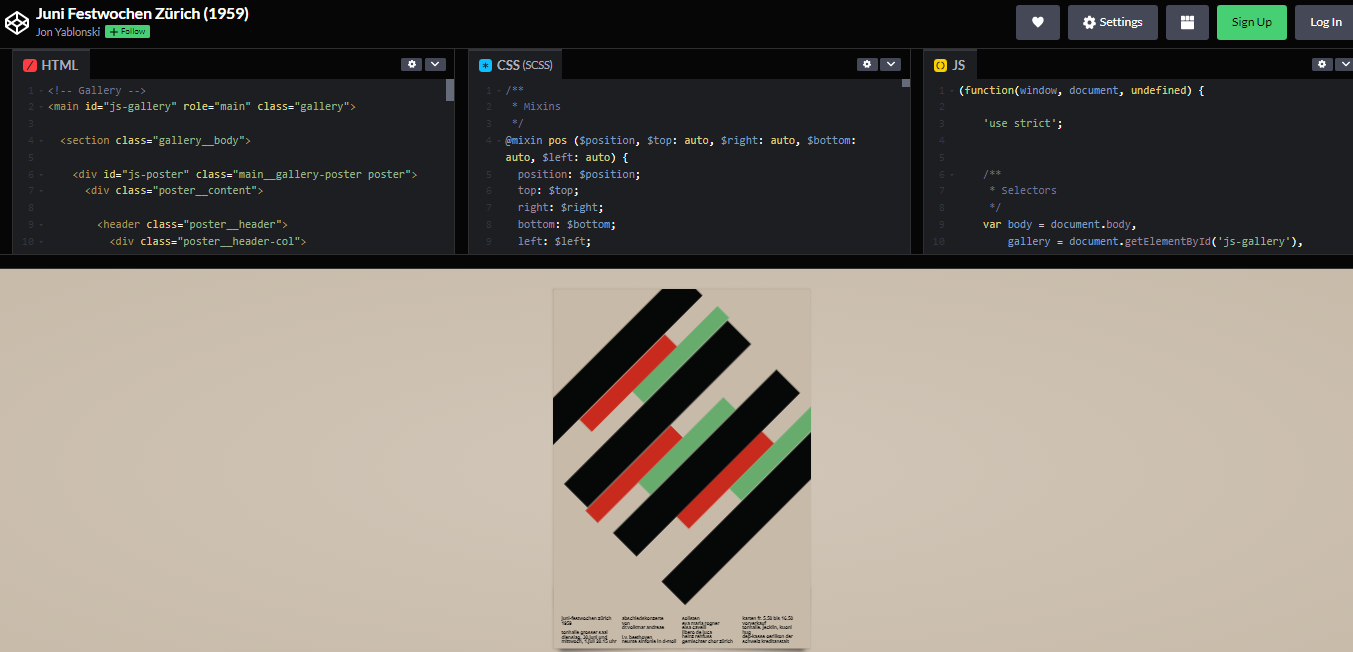Change the editor view layout

click(x=1187, y=22)
